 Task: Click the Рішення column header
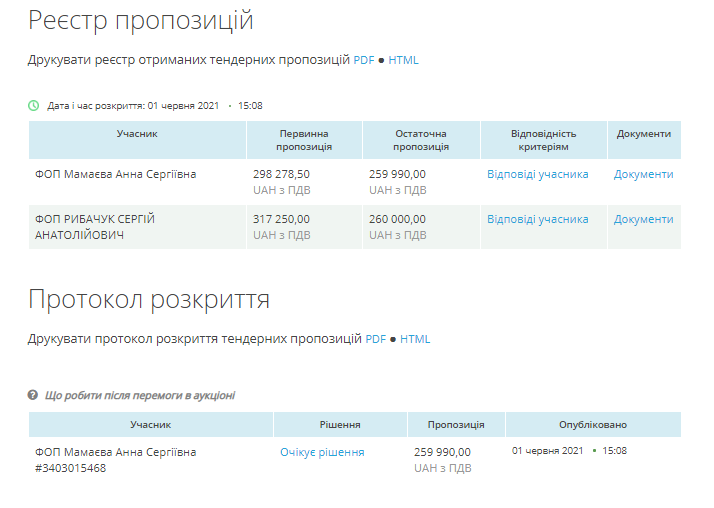point(340,425)
